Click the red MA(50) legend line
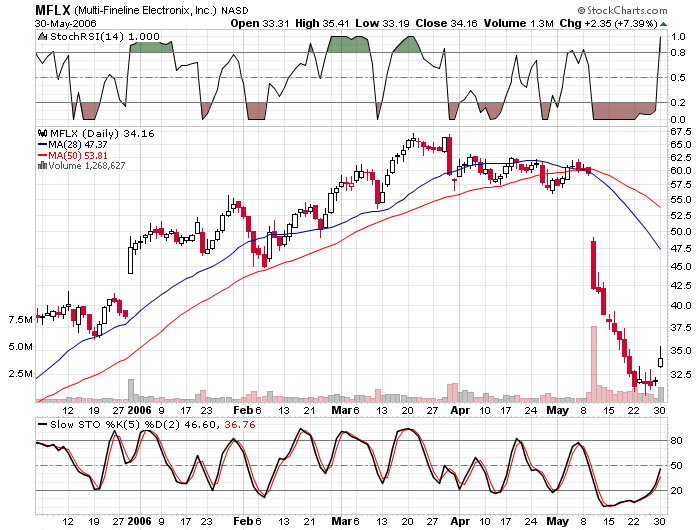This screenshot has height=530, width=700. click(x=43, y=155)
